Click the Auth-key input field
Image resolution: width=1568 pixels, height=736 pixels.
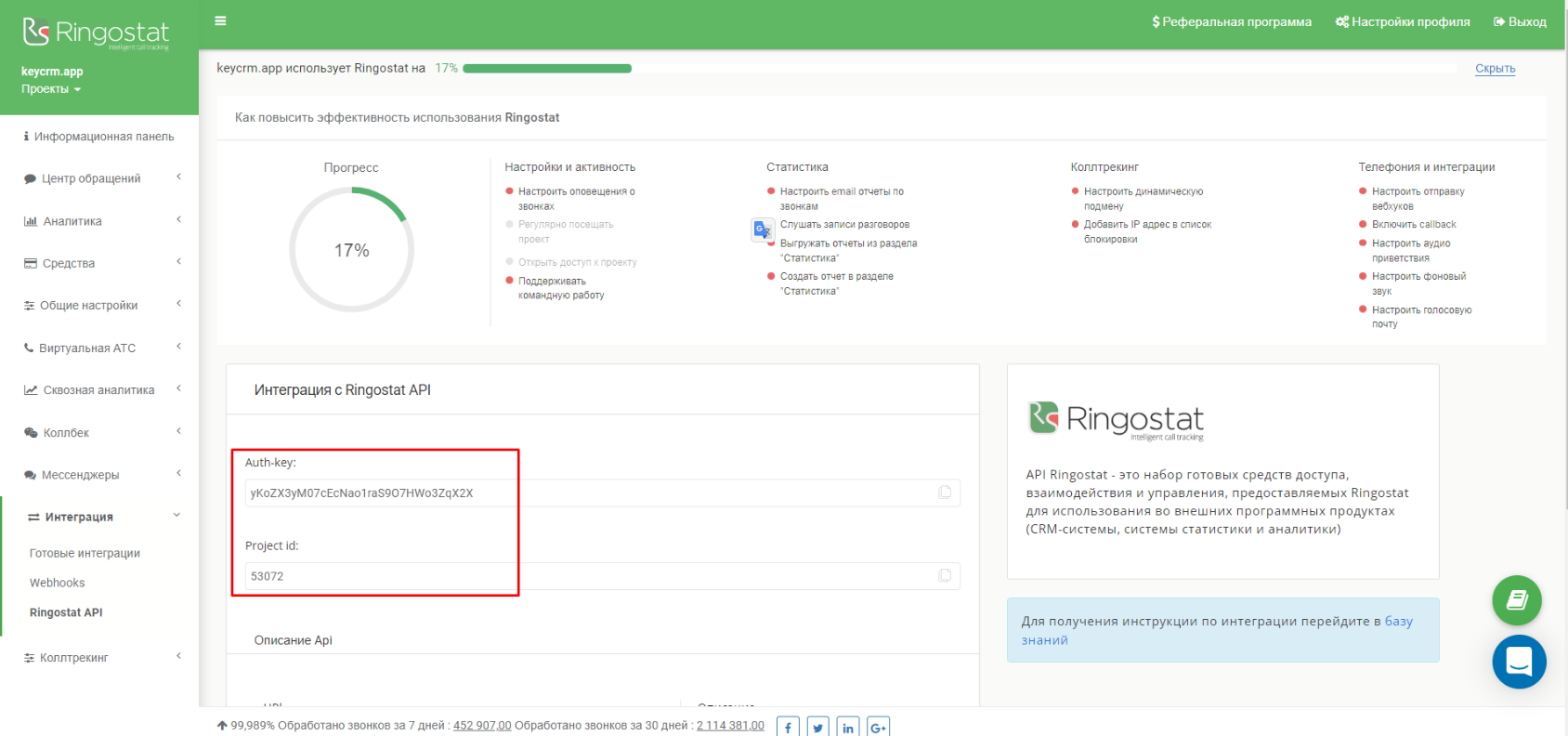(602, 493)
